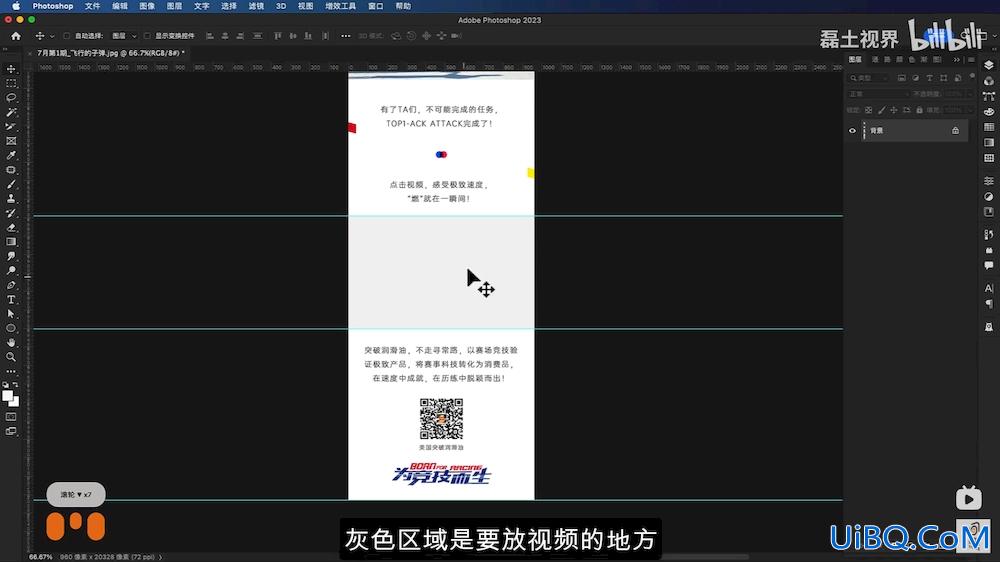Expand the status bar info arrow

[160, 557]
